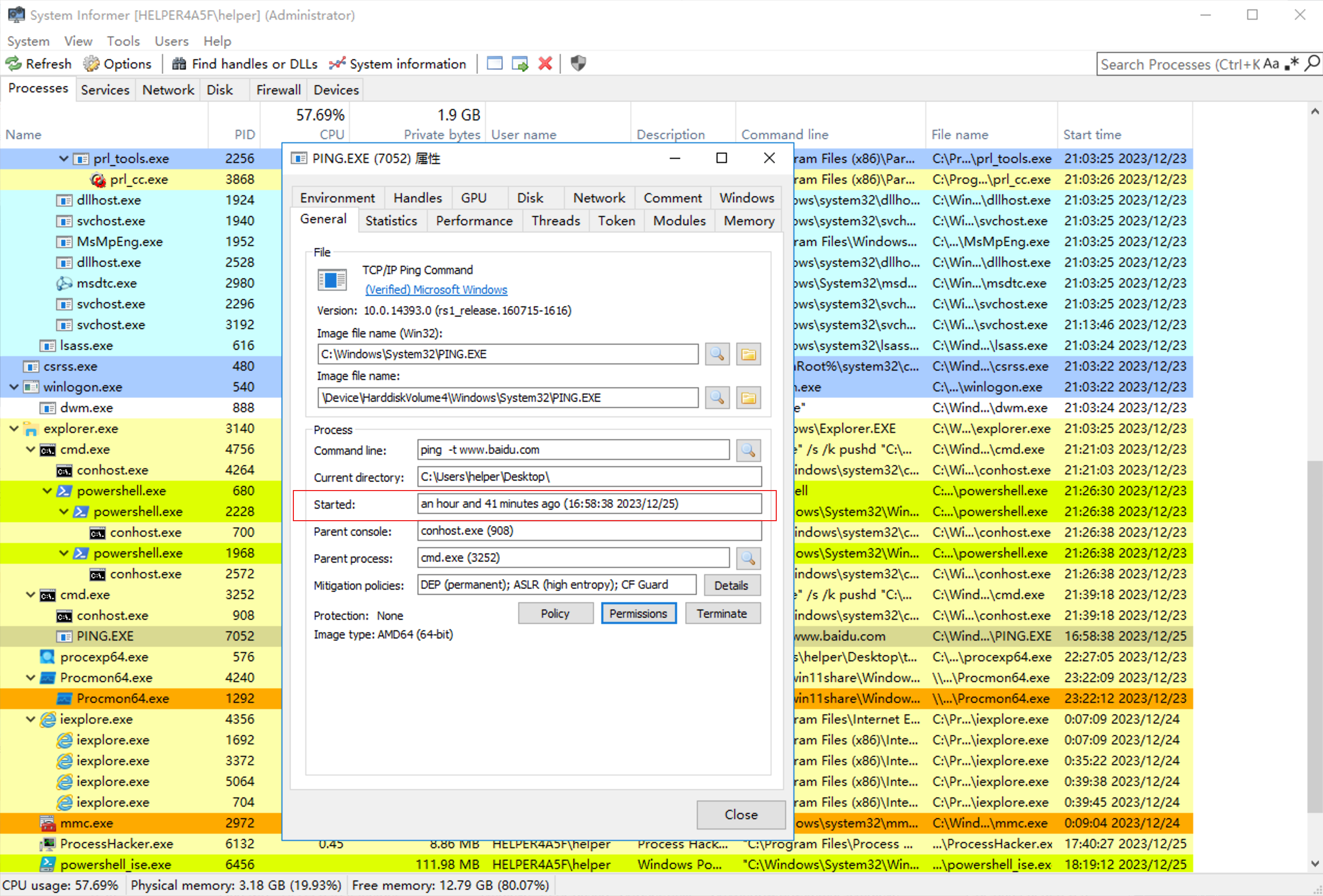The height and width of the screenshot is (896, 1323).
Task: Switch to the Threads tab
Action: click(555, 221)
